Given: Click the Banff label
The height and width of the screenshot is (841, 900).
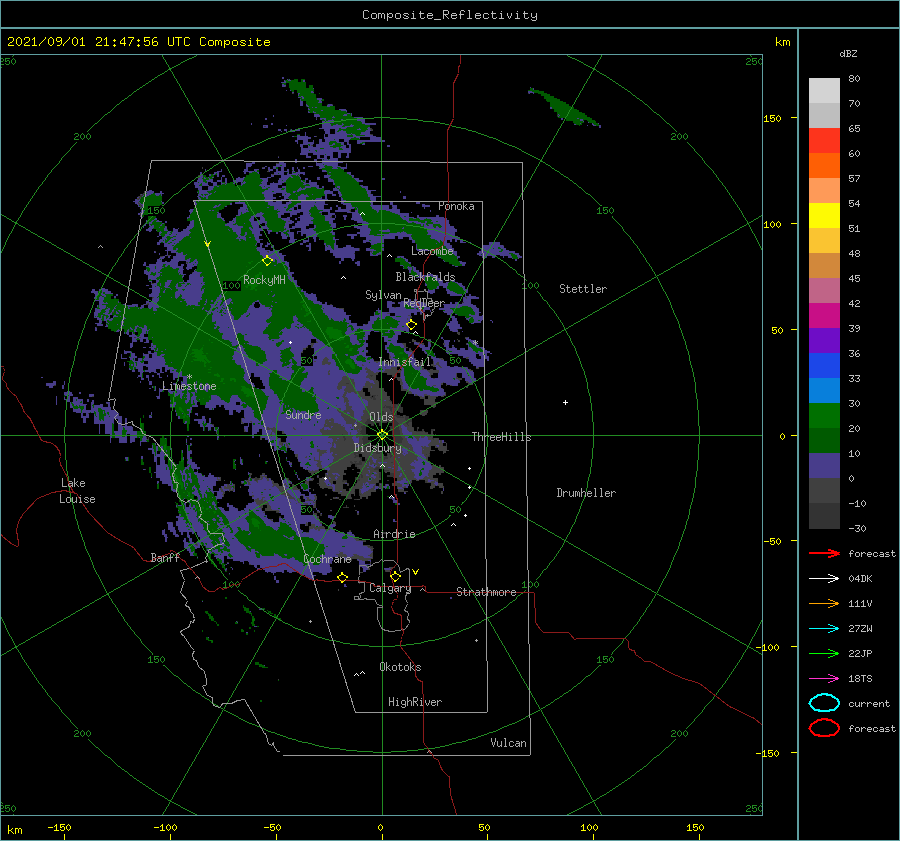Looking at the screenshot, I should tap(165, 557).
